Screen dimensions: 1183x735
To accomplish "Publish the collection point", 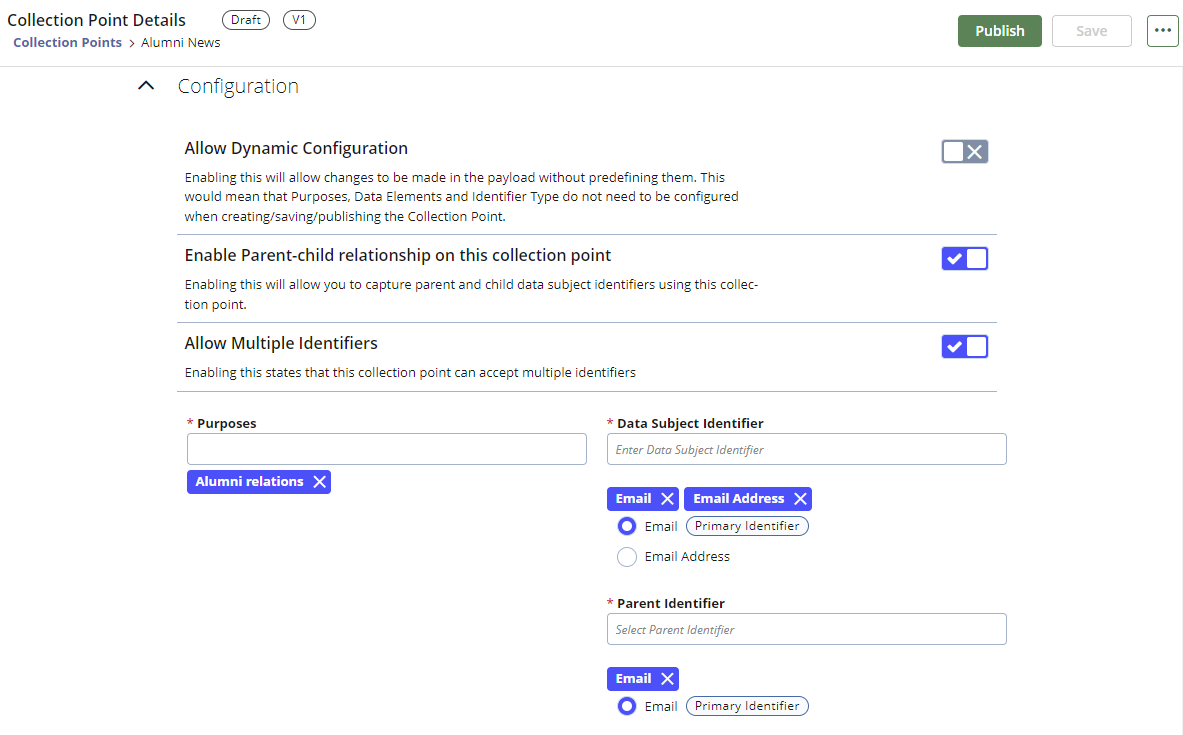I will [999, 31].
